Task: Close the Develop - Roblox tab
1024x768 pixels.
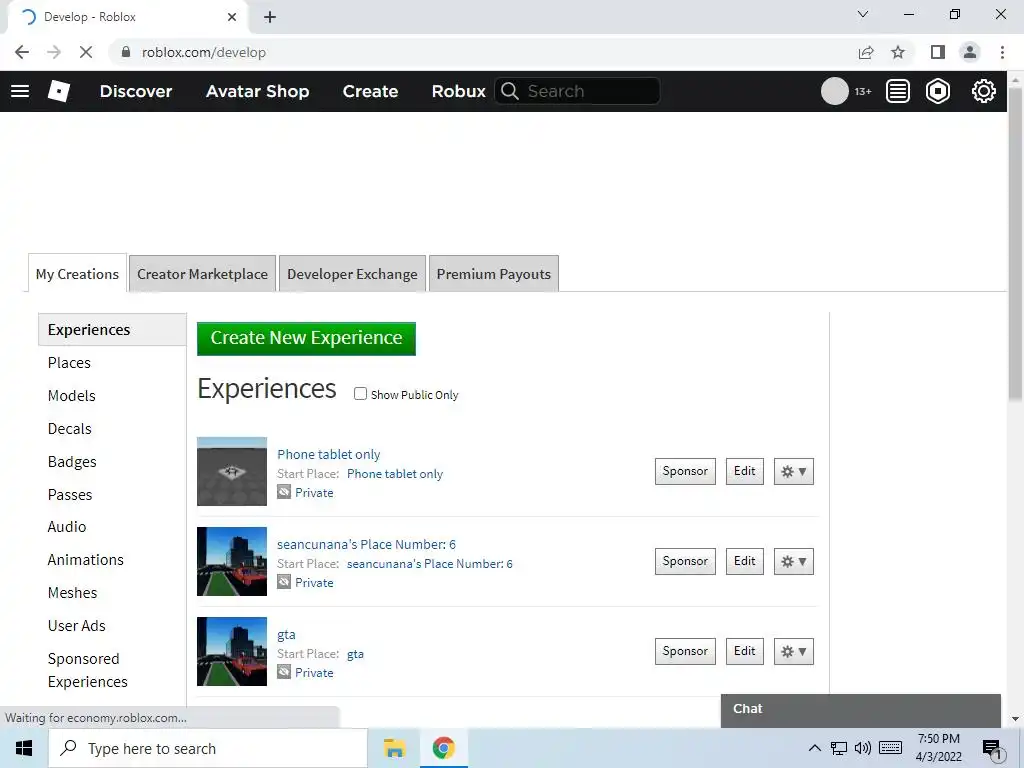Action: click(232, 17)
